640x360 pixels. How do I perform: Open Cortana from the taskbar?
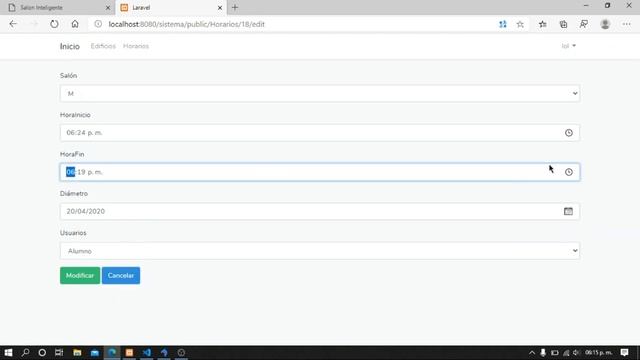(42, 352)
